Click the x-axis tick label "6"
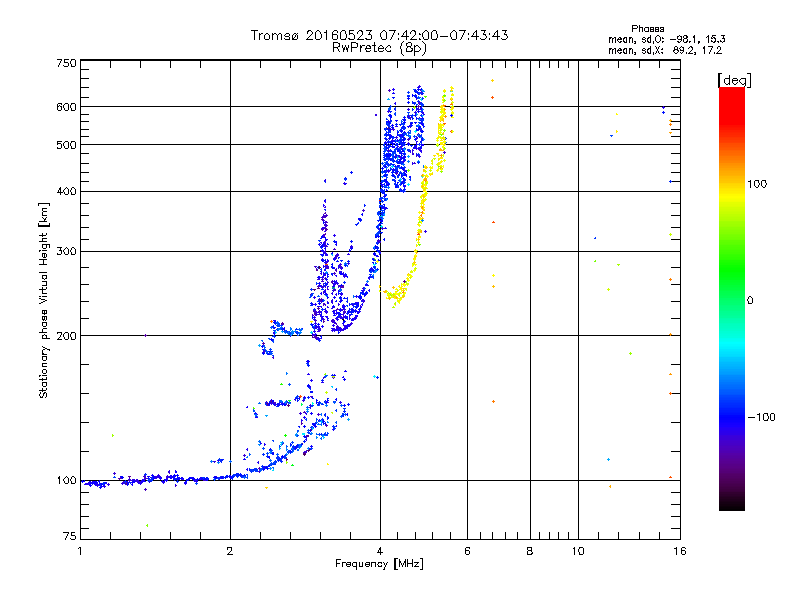 [x=467, y=551]
